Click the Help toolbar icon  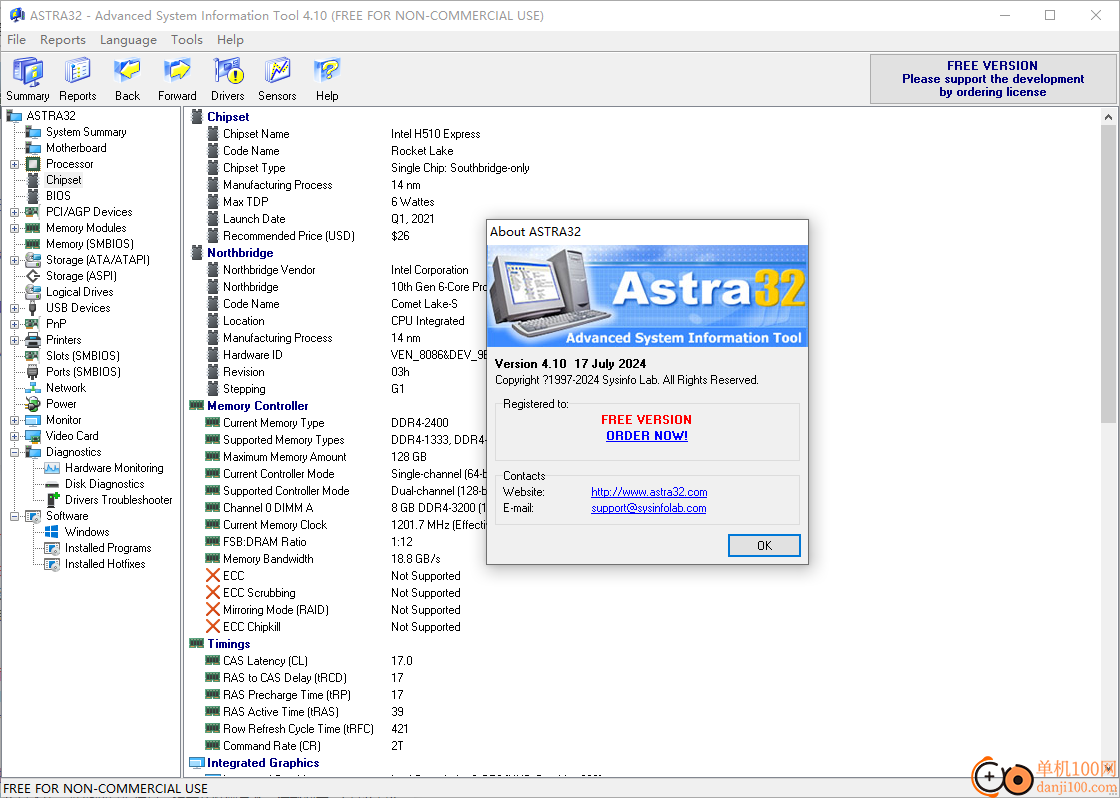(x=327, y=80)
